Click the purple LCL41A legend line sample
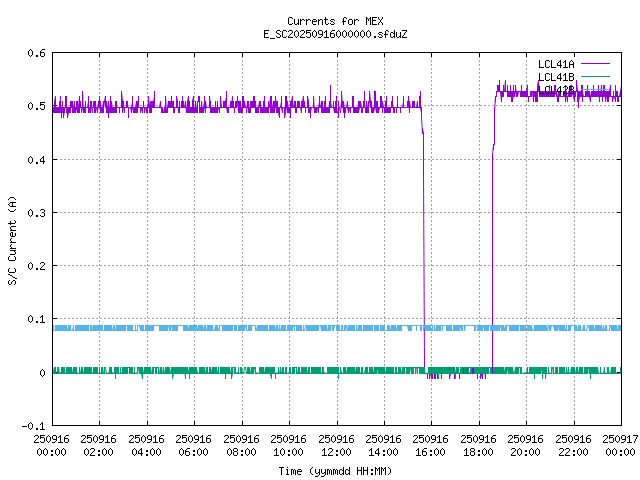This screenshot has height=480, width=640. [594, 63]
